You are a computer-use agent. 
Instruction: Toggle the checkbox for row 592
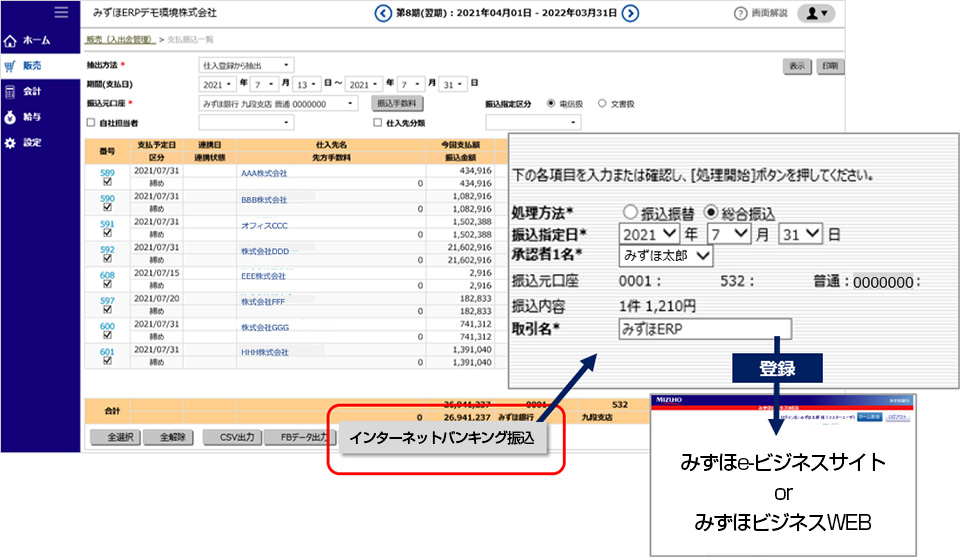pos(107,258)
